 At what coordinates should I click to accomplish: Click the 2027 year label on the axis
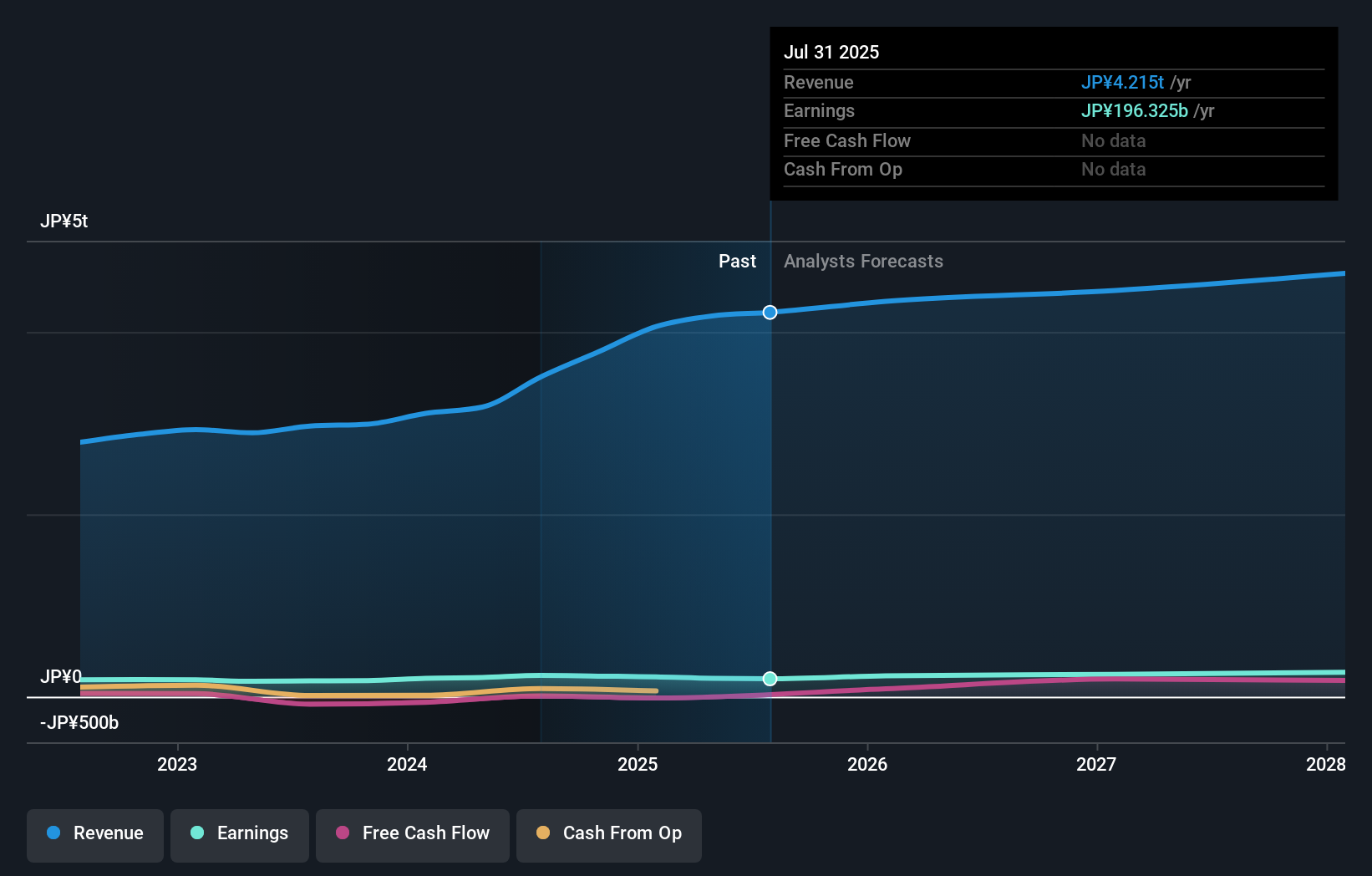click(1097, 764)
